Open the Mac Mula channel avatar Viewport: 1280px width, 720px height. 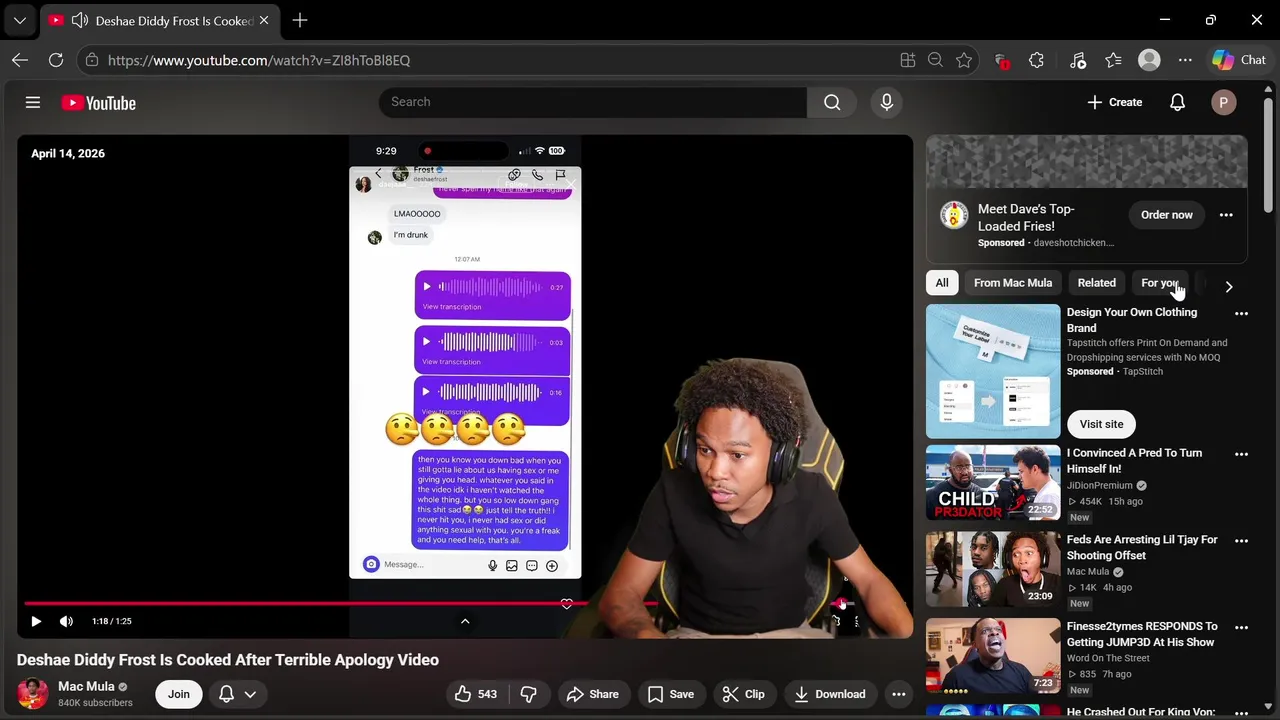coord(33,693)
